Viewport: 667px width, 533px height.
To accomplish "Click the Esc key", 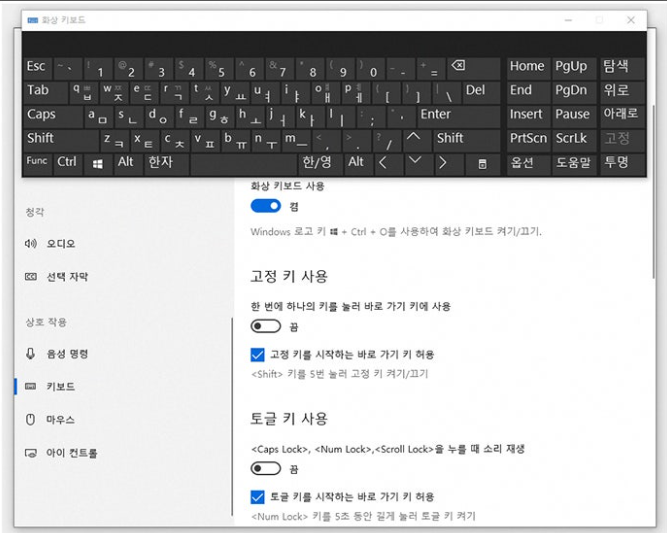I will click(x=37, y=68).
